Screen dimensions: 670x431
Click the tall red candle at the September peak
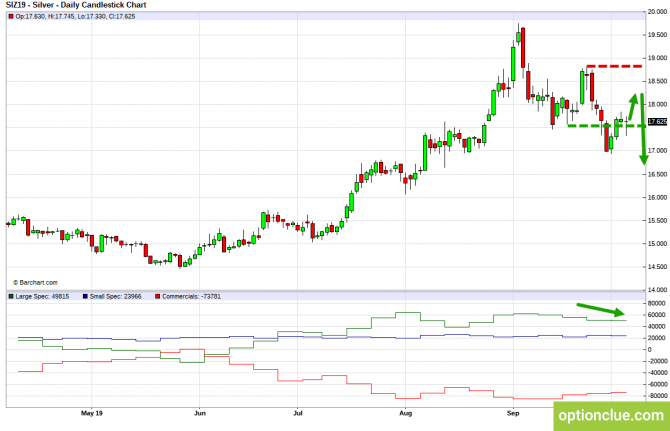[x=523, y=48]
